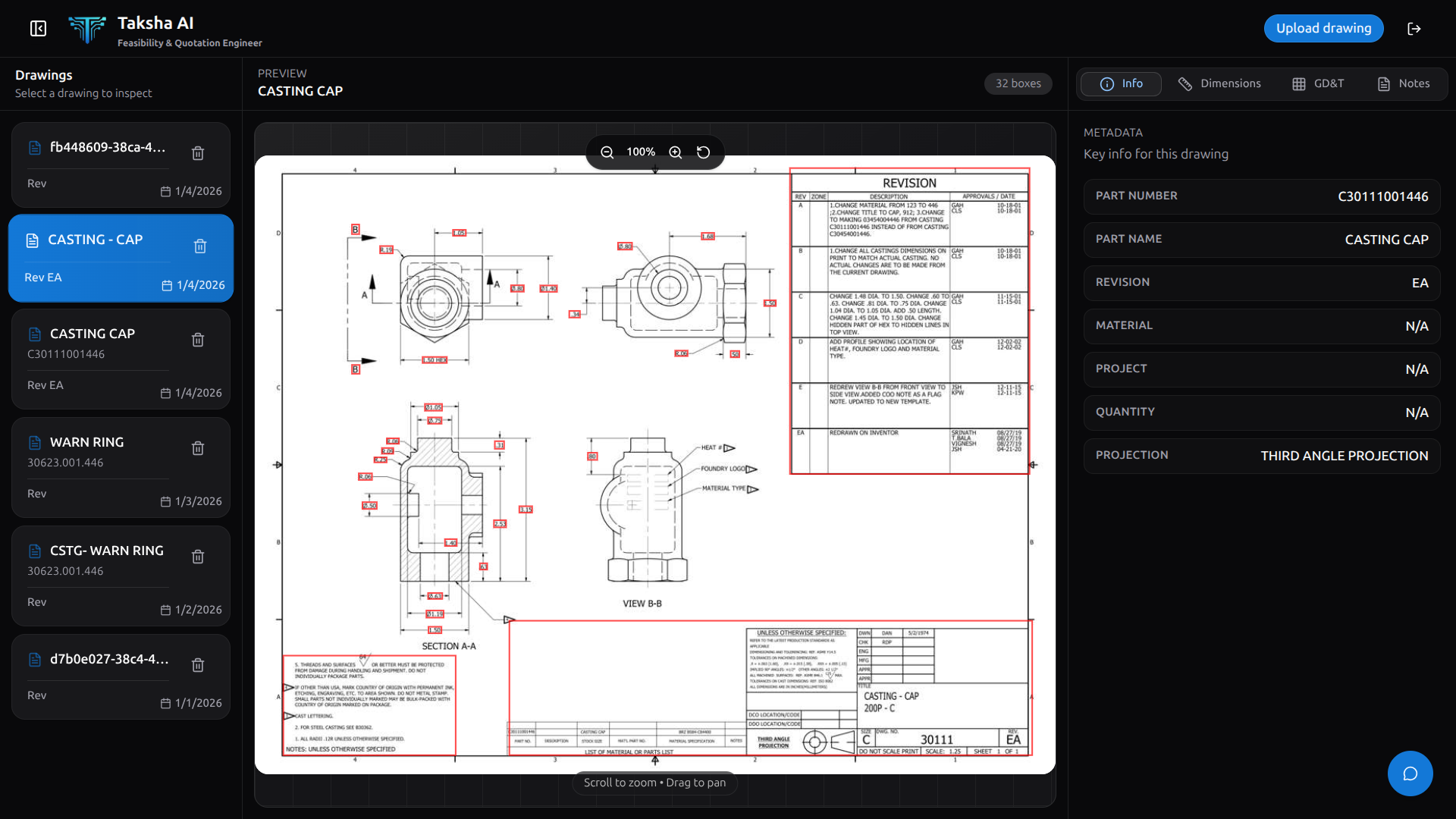1456x819 pixels.
Task: Click the 100% zoom level indicator
Action: 641,152
